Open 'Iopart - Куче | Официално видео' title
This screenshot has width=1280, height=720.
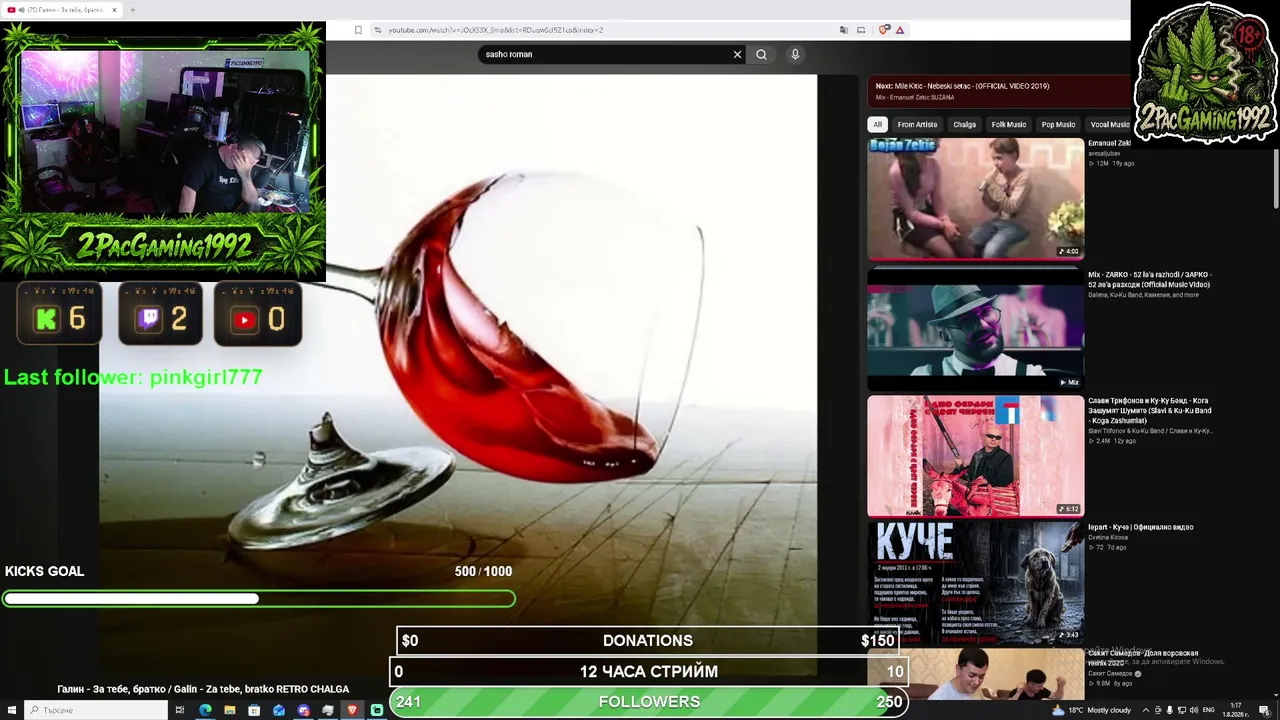(x=1140, y=527)
